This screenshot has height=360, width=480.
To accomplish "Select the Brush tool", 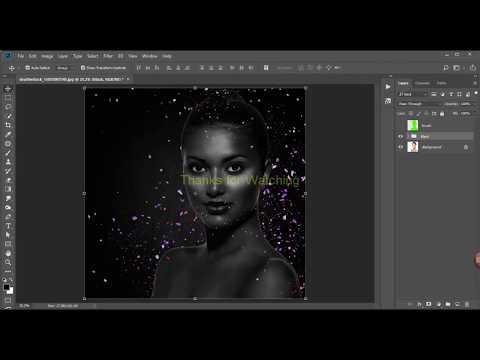I will [x=8, y=153].
